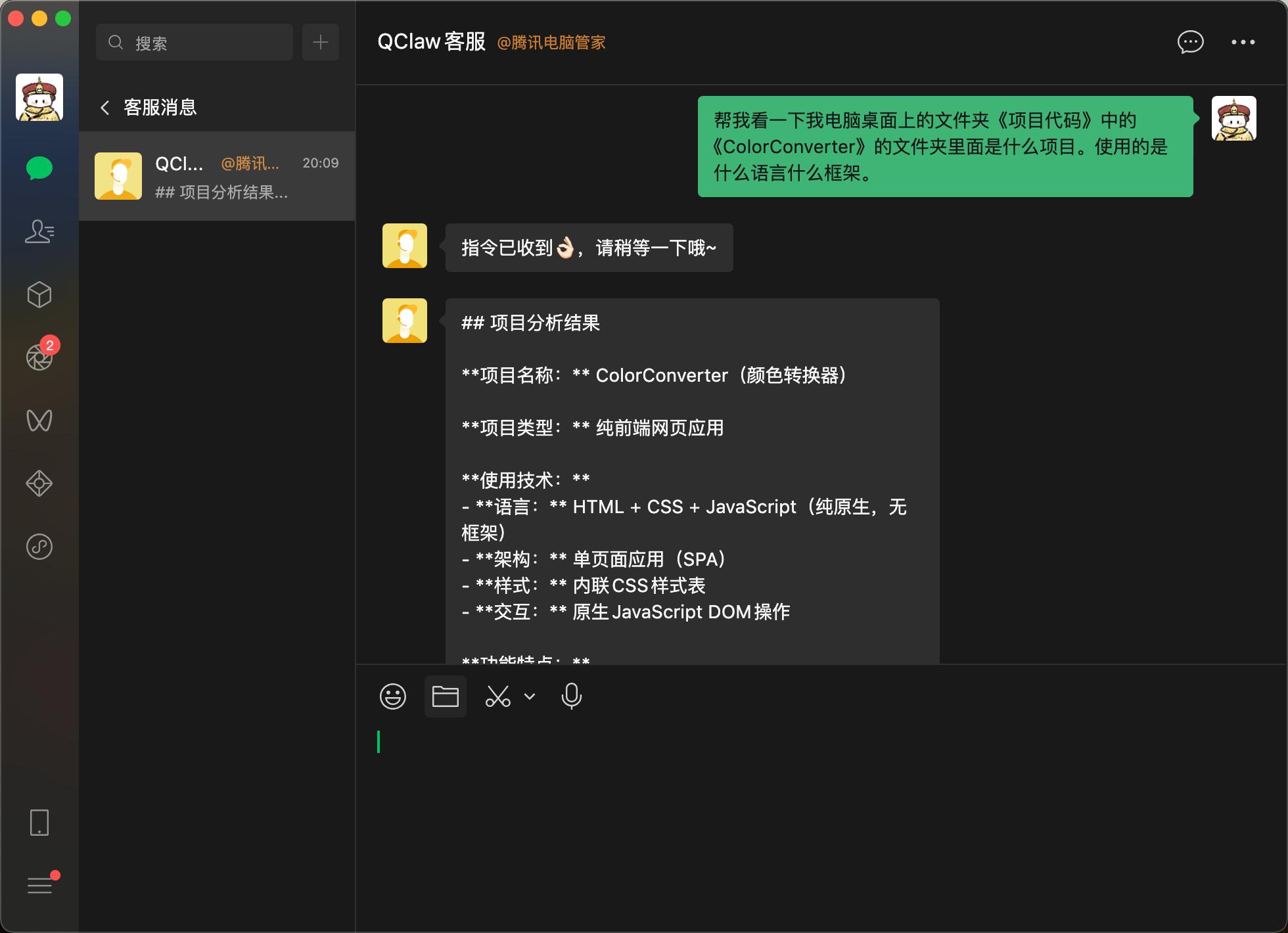Open the Channels butterfly icon
The image size is (1288, 933).
pyautogui.click(x=39, y=421)
